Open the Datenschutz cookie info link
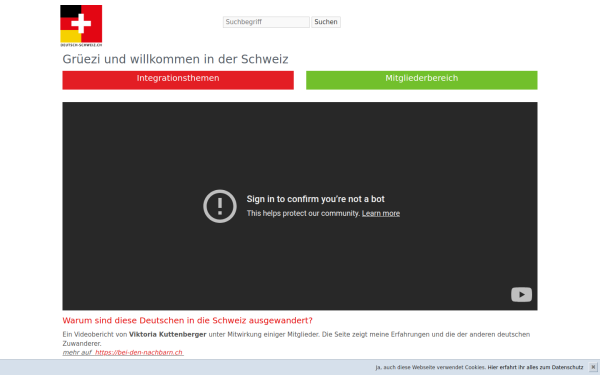The width and height of the screenshot is (600, 375). (x=535, y=367)
